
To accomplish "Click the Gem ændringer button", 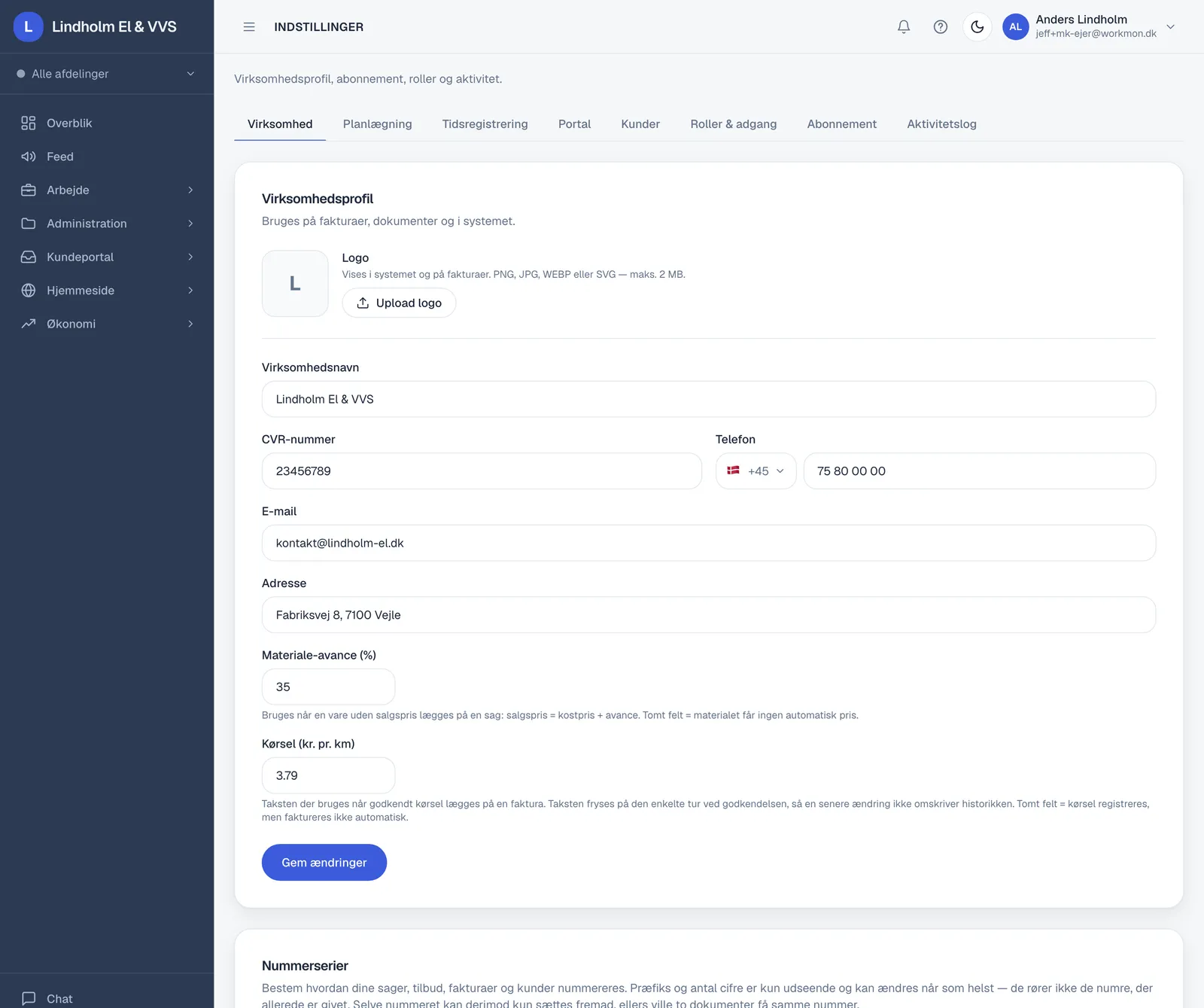I will 324,863.
